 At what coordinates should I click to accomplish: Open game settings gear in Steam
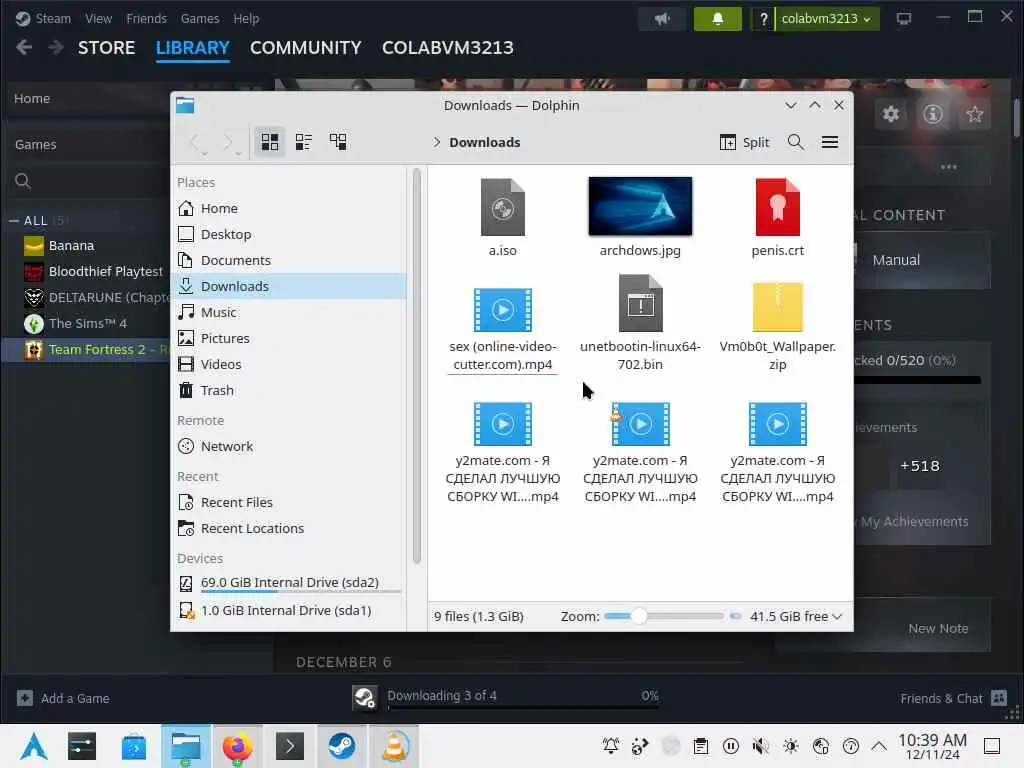point(891,114)
